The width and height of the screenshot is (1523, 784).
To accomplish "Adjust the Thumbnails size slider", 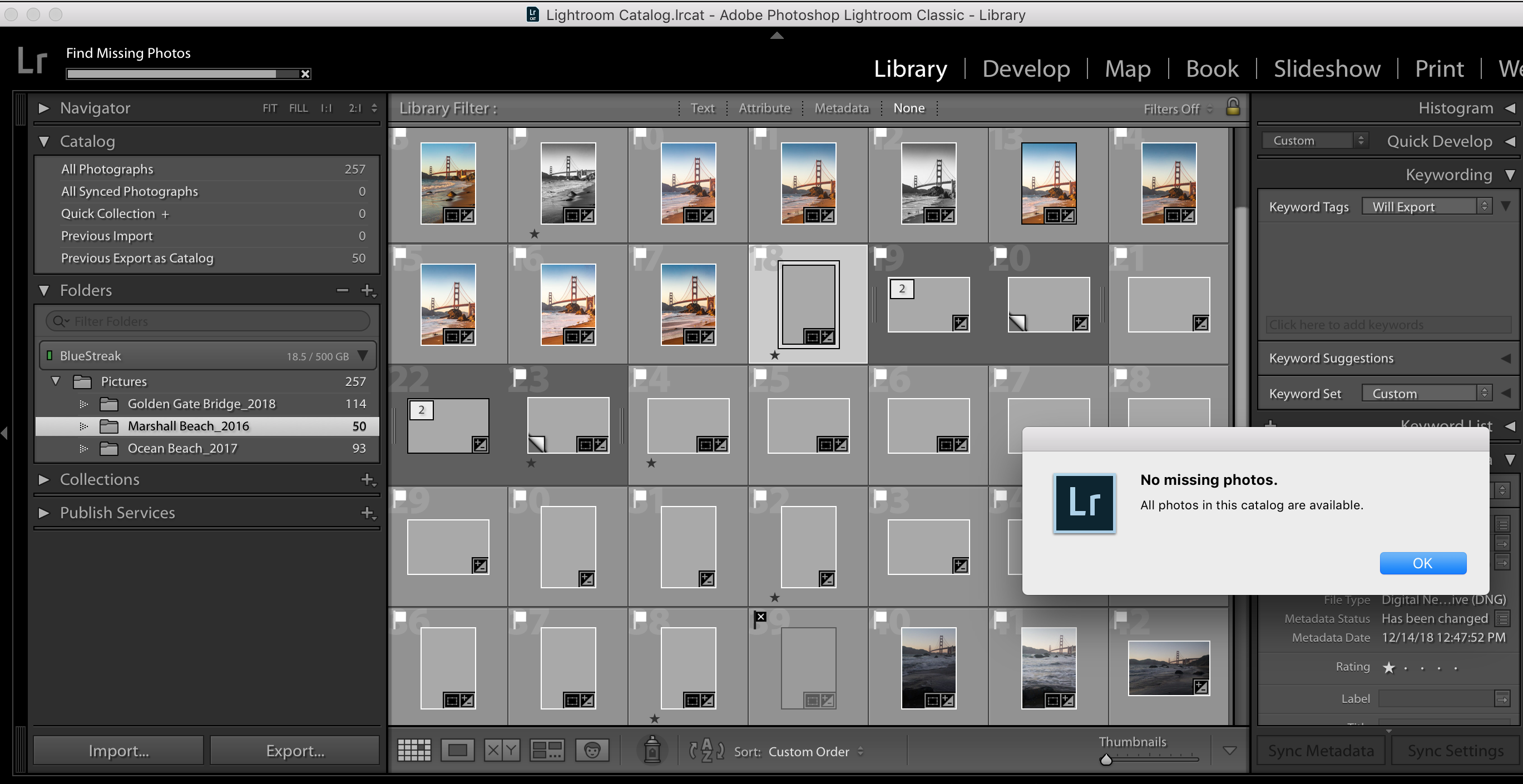I will tap(1106, 760).
